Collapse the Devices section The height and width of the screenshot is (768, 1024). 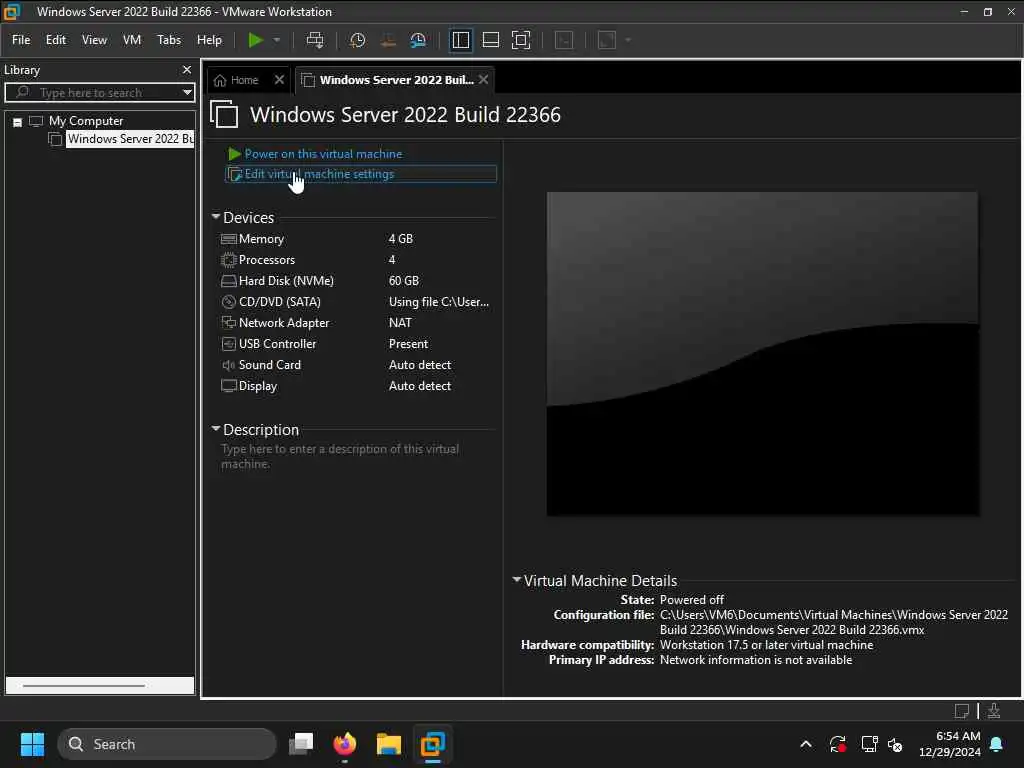click(x=216, y=216)
